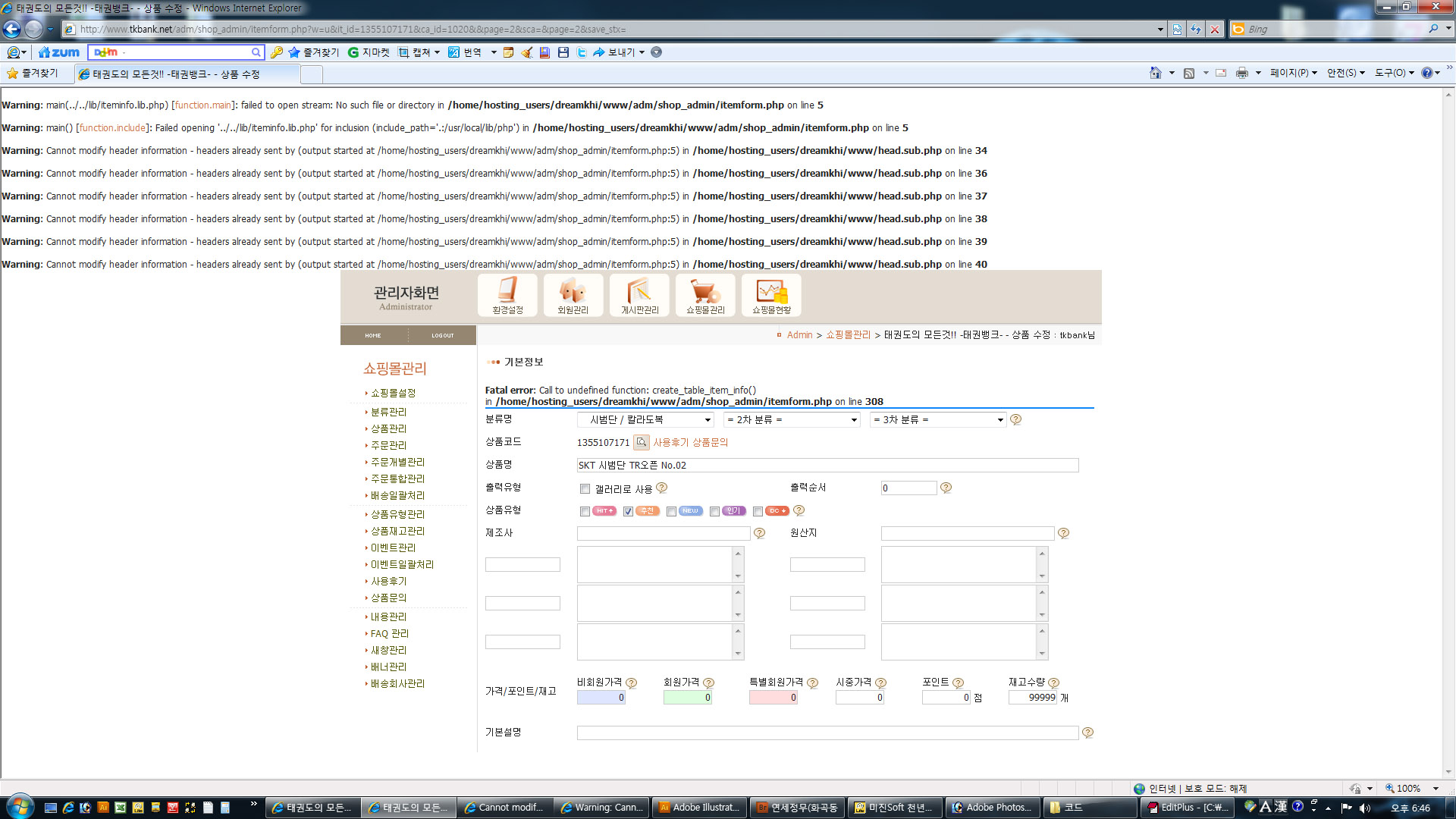This screenshot has width=1456, height=819.
Task: Open 주문관리 in the left menu
Action: pos(388,445)
